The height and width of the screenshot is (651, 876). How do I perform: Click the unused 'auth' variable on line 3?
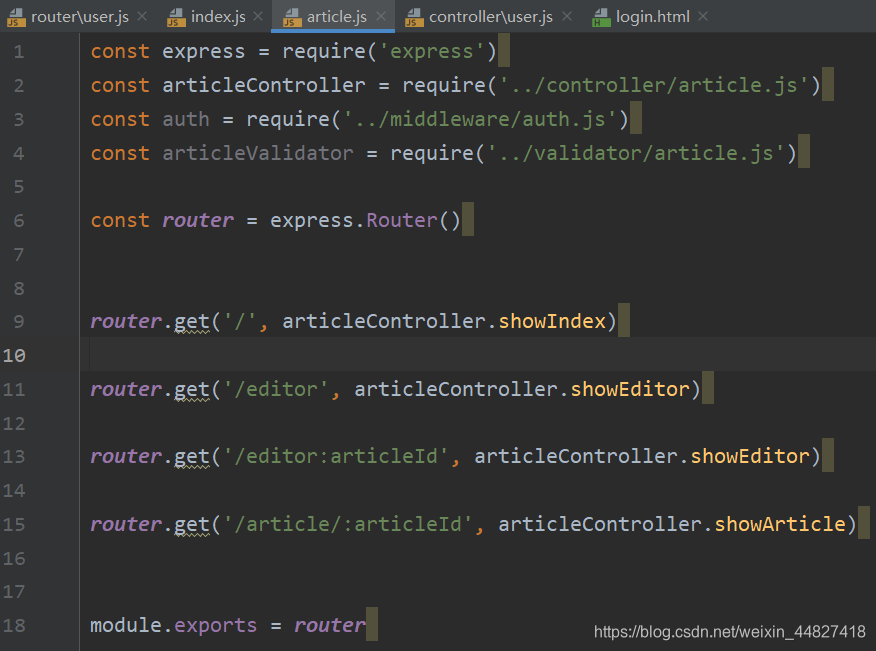pos(185,119)
